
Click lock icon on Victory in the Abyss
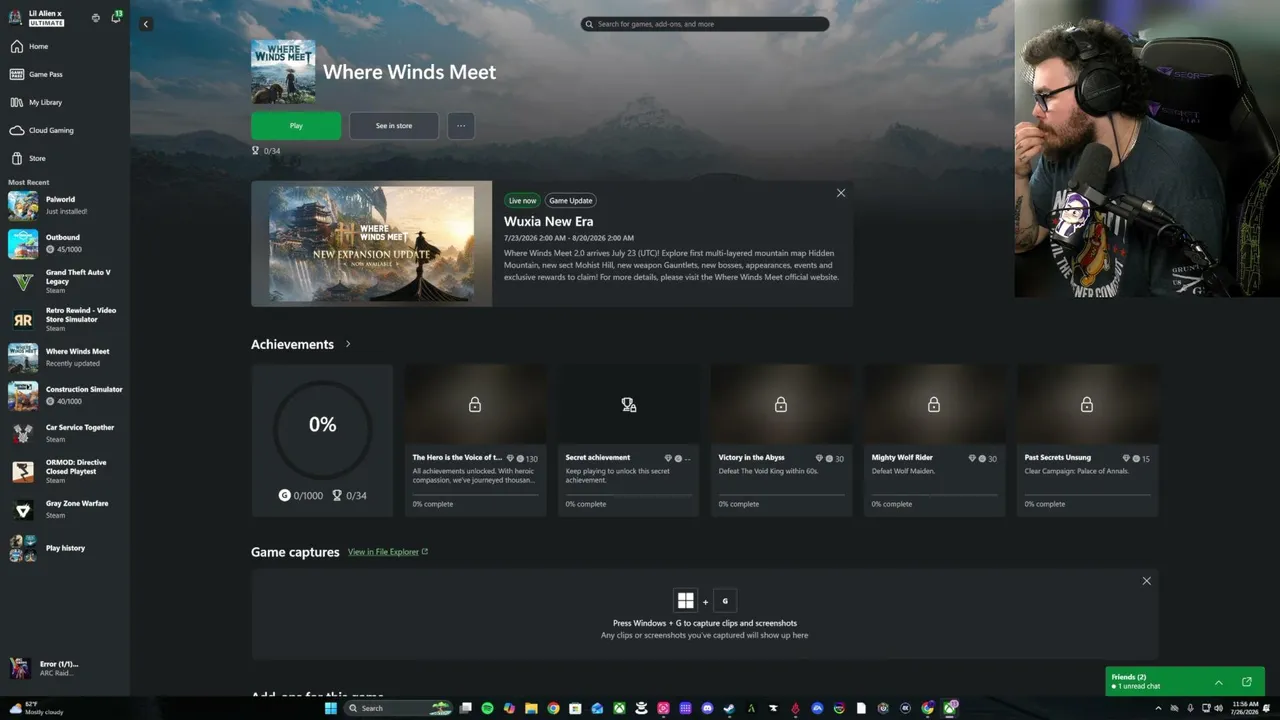click(x=781, y=405)
